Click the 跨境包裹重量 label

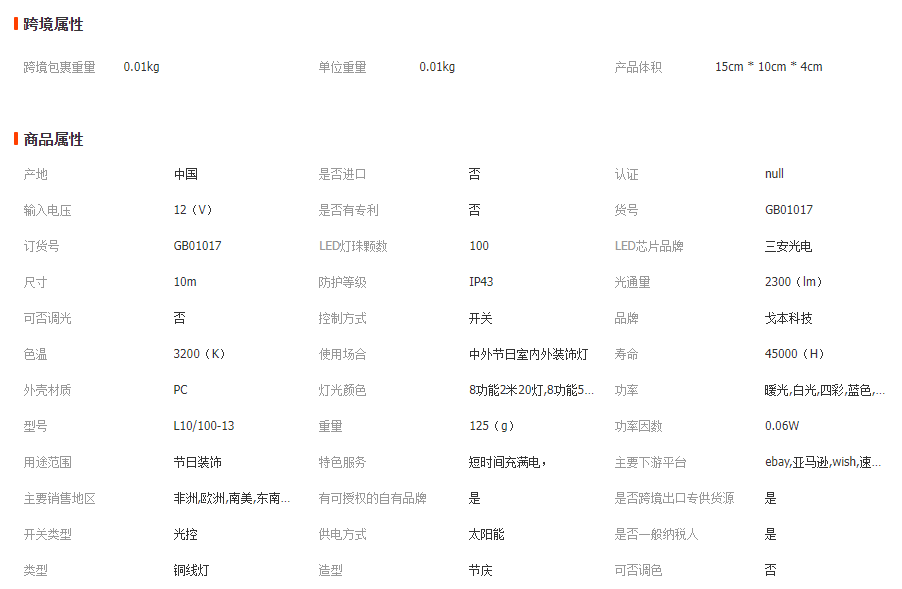(x=59, y=67)
